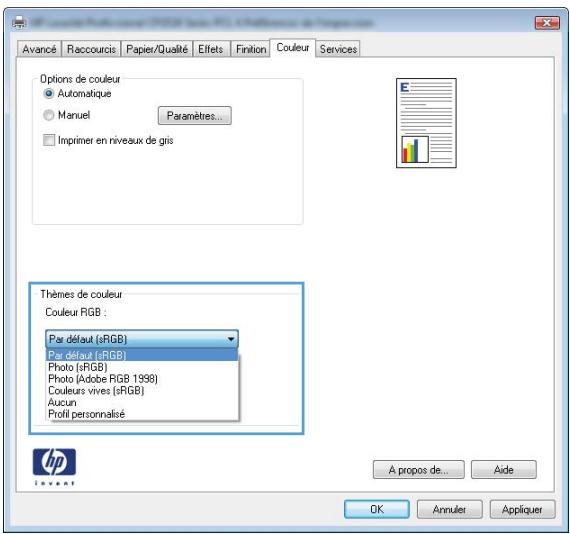Open the Paramètres... button
570x534 pixels.
194,116
